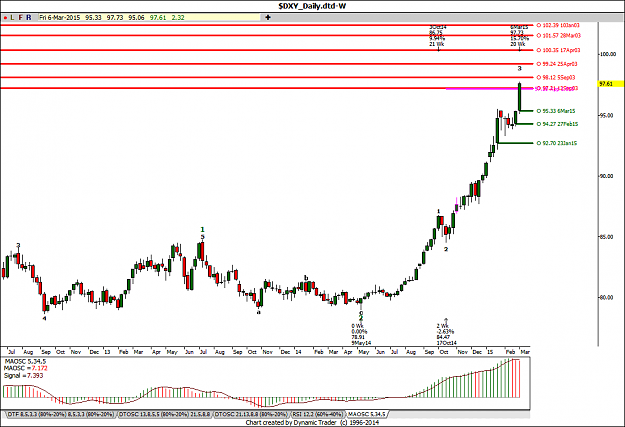Viewport: 625px width, 427px height.
Task: Click the 100.35 17Apr03 resistance label
Action: click(558, 50)
